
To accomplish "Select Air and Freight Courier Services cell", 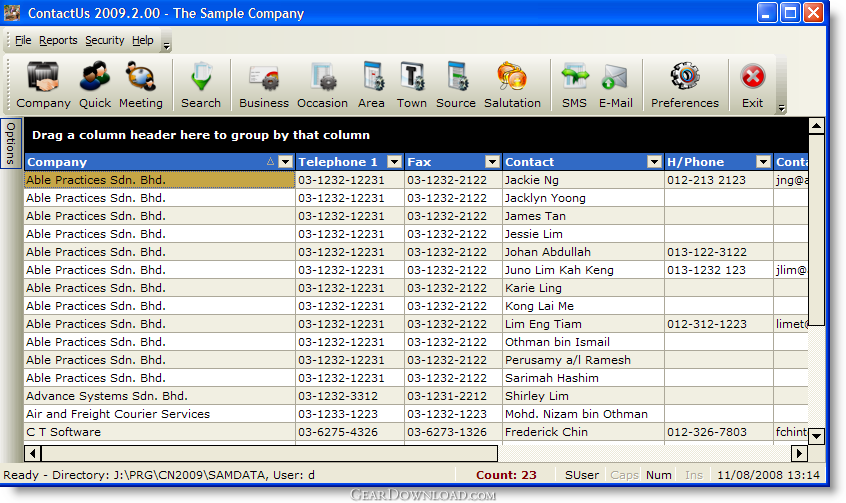I will tap(160, 414).
